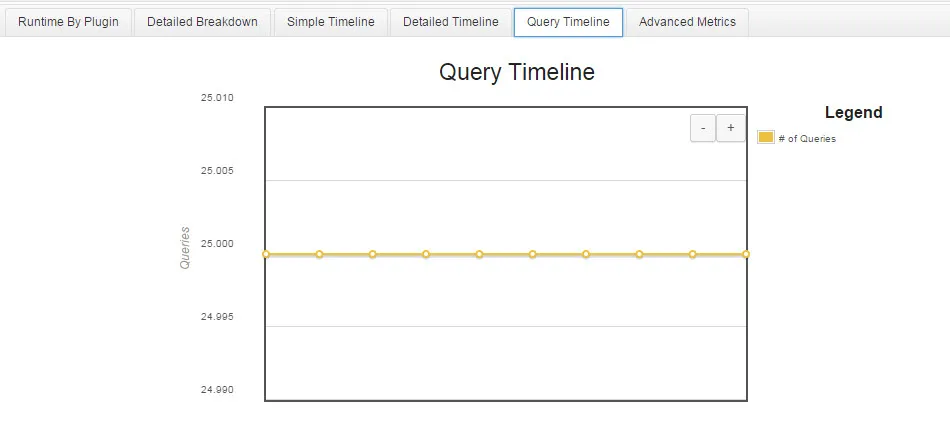
Task: Select the eighth data point on the line
Action: point(639,254)
